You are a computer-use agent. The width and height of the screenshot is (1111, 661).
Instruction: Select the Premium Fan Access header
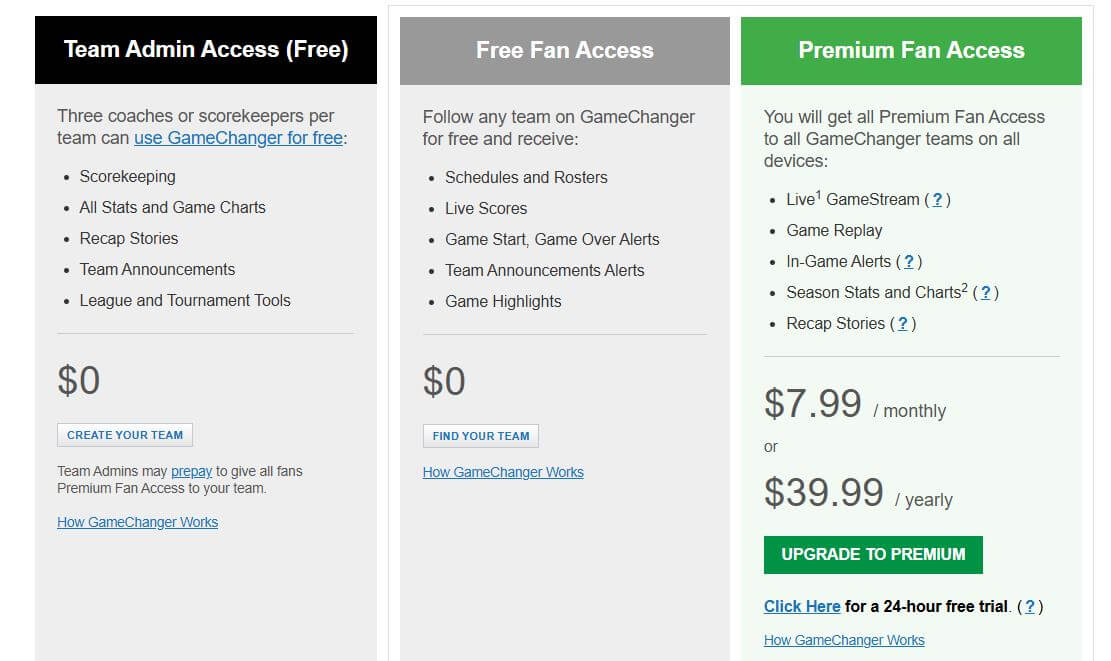click(911, 49)
